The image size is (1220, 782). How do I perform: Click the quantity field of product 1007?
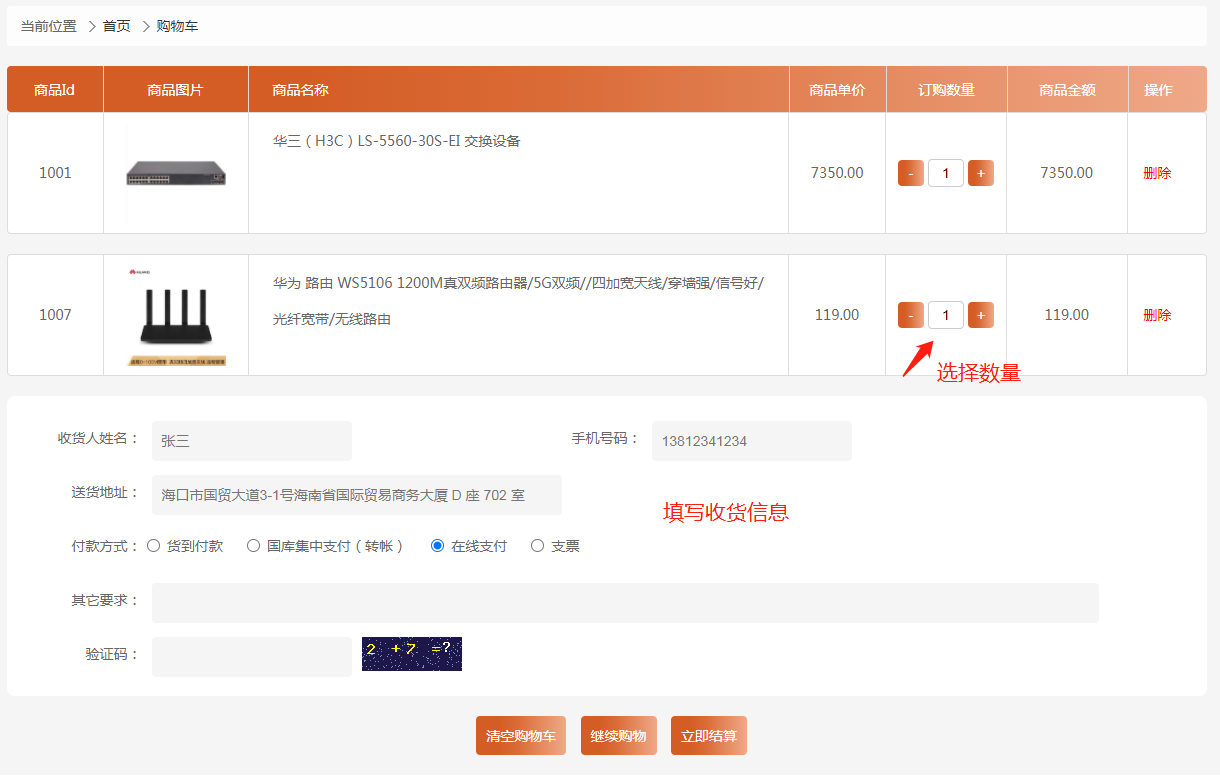(x=946, y=315)
